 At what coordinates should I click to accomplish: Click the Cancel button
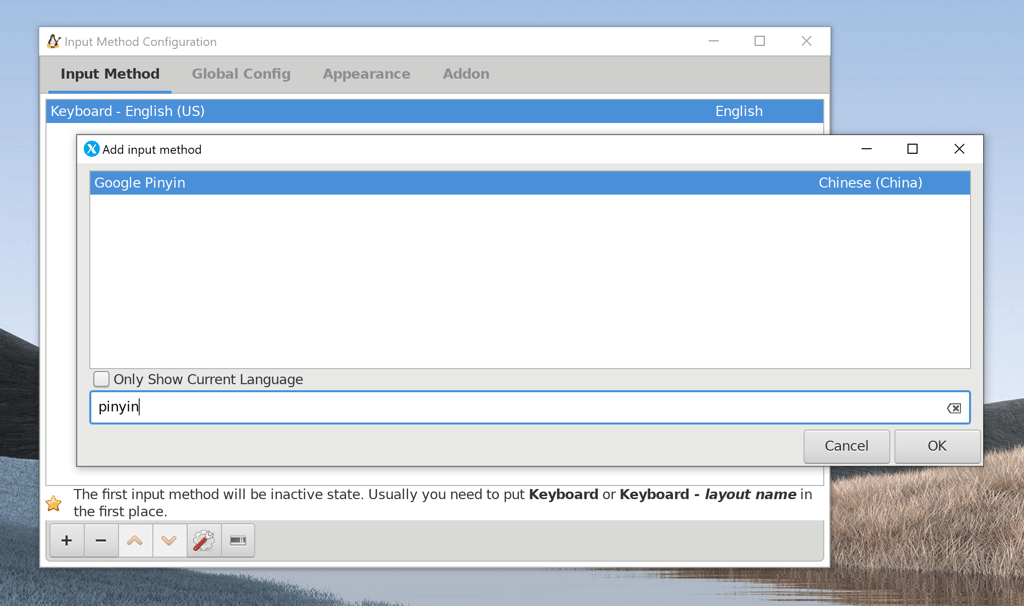[846, 446]
